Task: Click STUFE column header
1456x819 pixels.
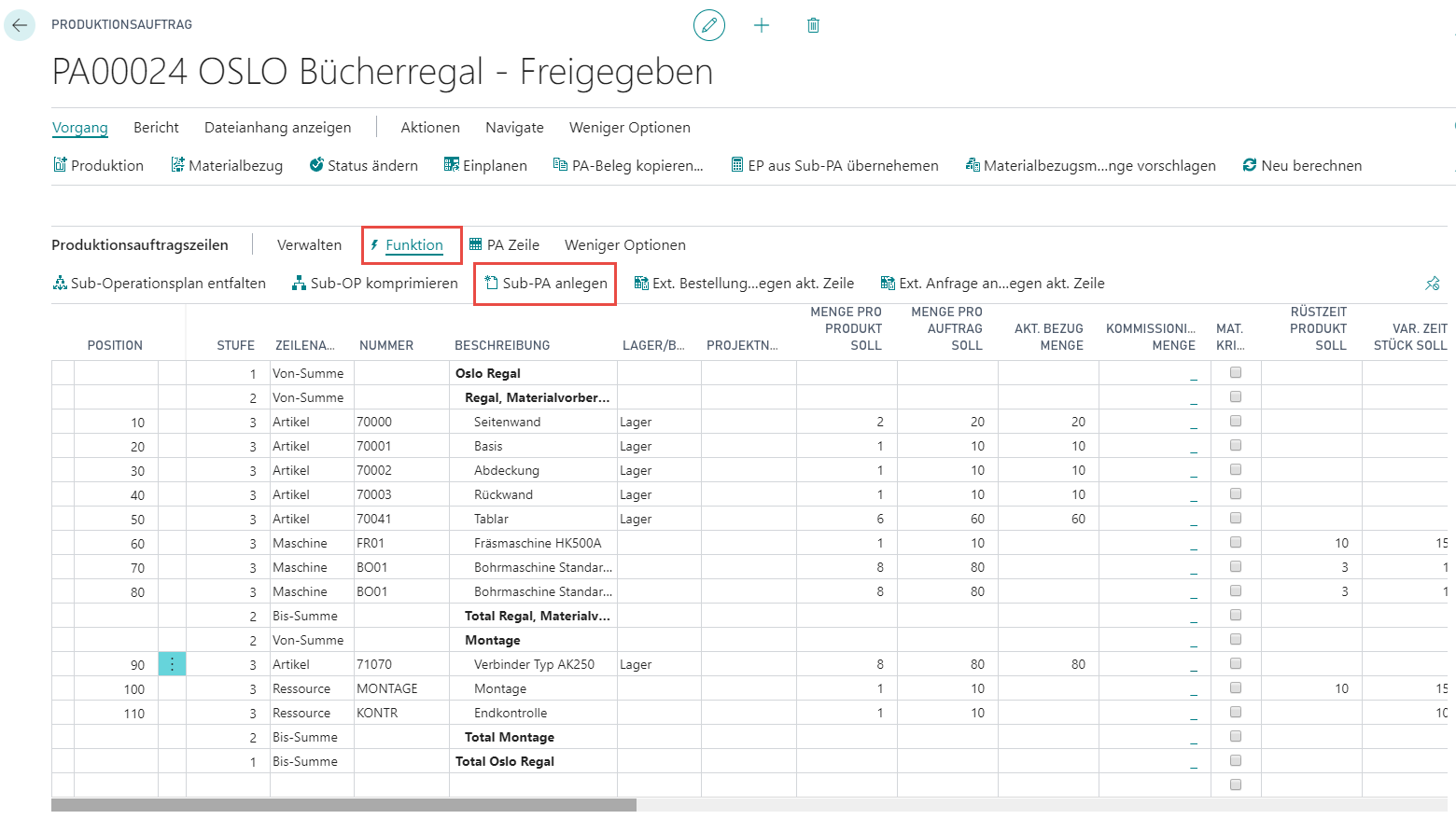Action: click(236, 345)
